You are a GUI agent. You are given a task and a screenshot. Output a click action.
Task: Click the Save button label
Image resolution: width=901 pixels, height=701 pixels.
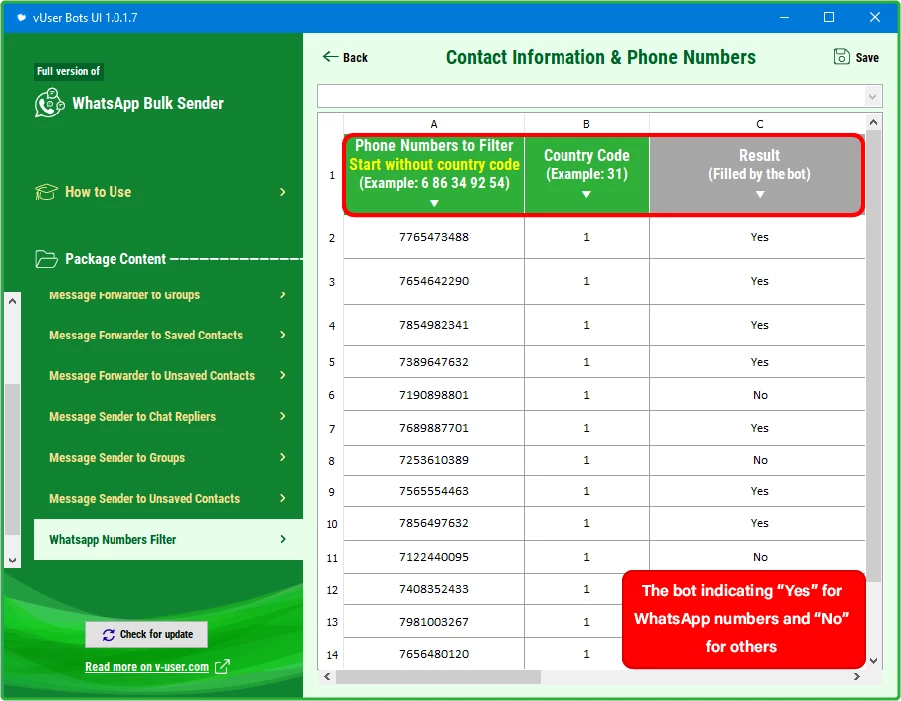point(867,57)
